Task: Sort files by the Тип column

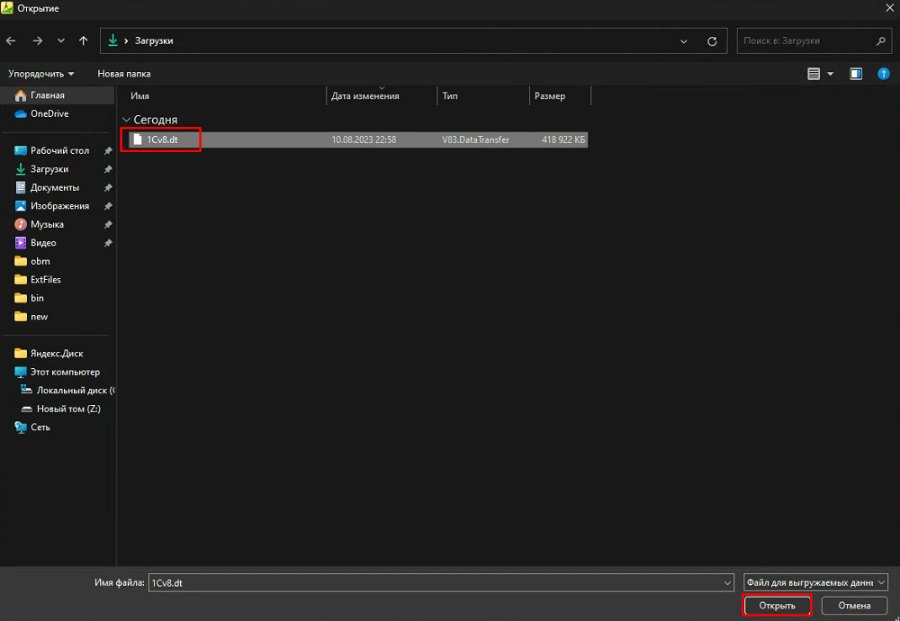Action: pos(450,96)
